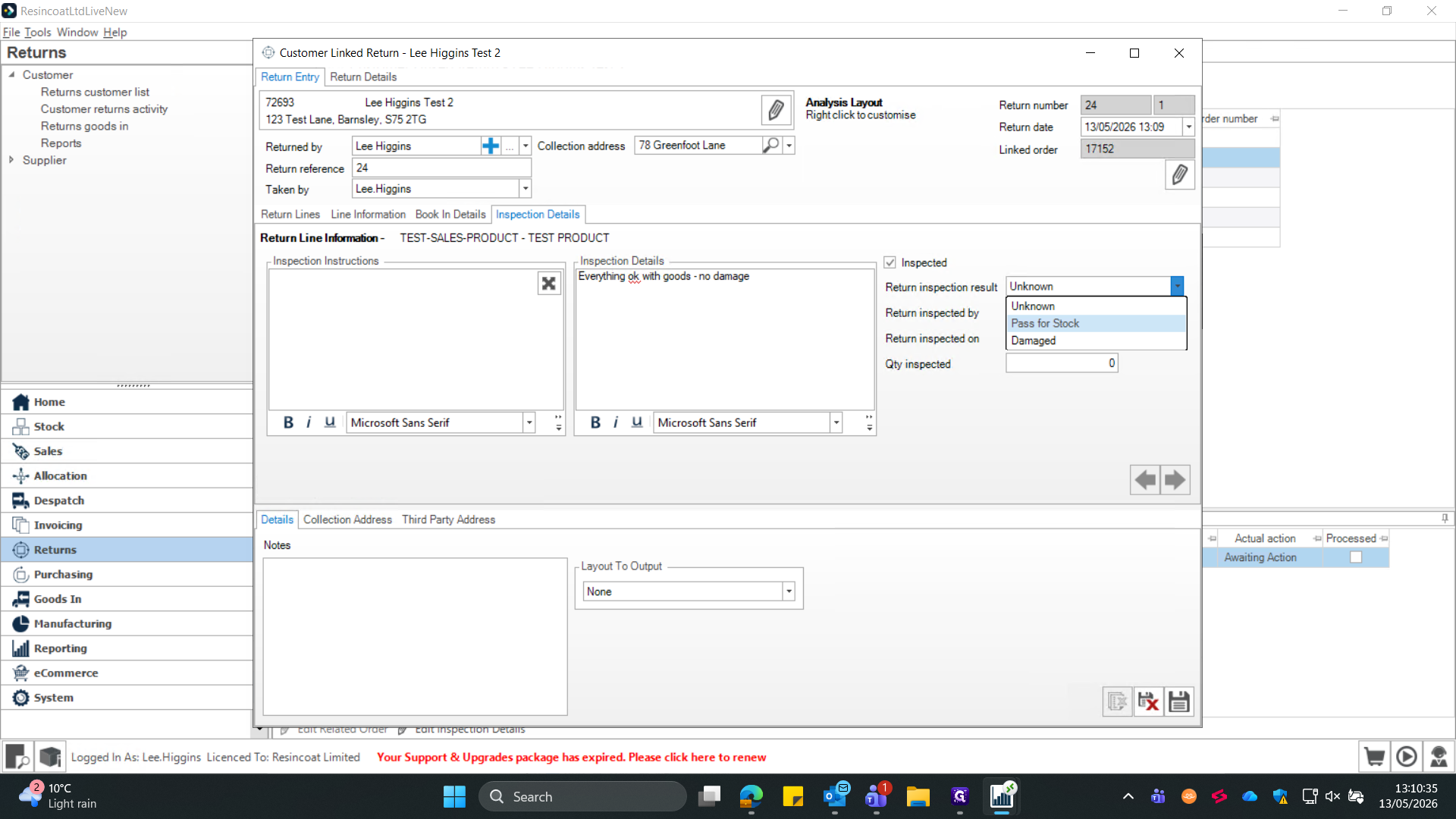Click the save disk icon
The height and width of the screenshot is (819, 1456).
[x=1178, y=701]
